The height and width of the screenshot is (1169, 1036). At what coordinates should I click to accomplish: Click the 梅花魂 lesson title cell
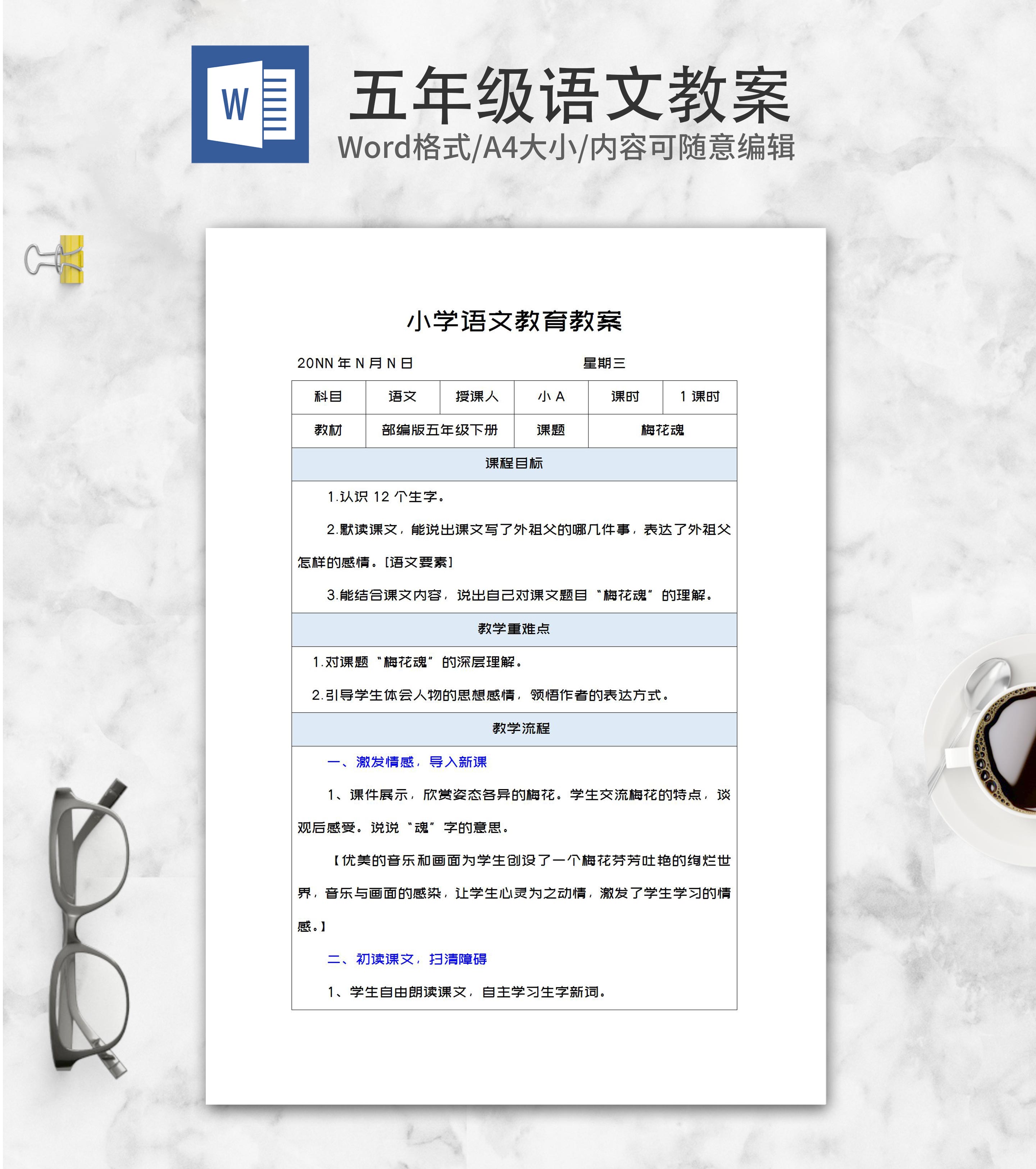(662, 430)
